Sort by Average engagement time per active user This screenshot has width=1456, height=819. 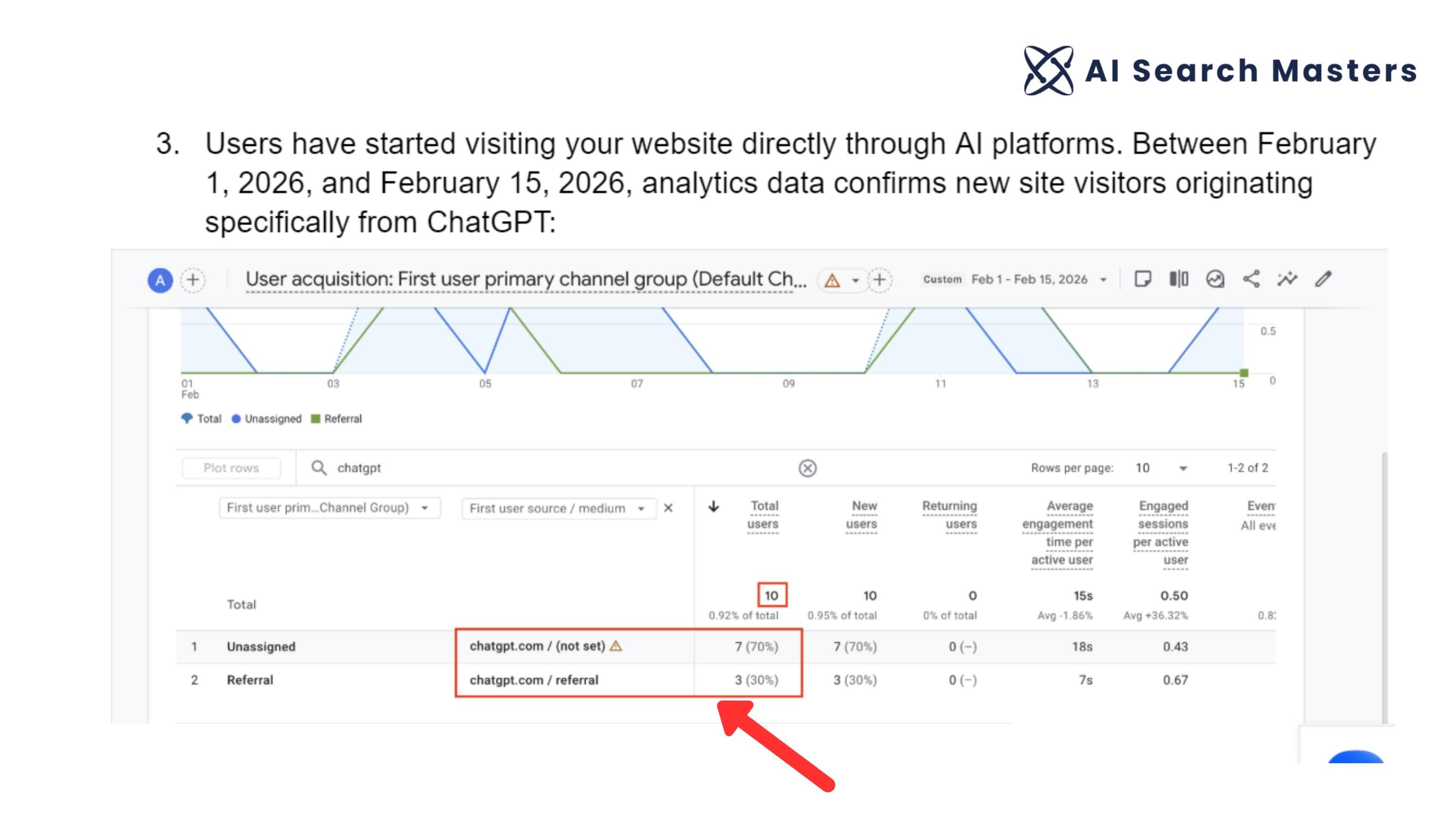pos(1058,533)
